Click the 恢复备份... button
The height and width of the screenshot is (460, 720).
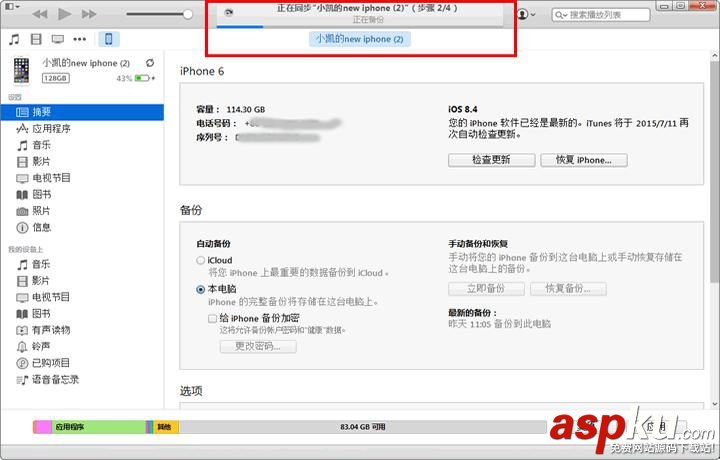click(x=568, y=289)
